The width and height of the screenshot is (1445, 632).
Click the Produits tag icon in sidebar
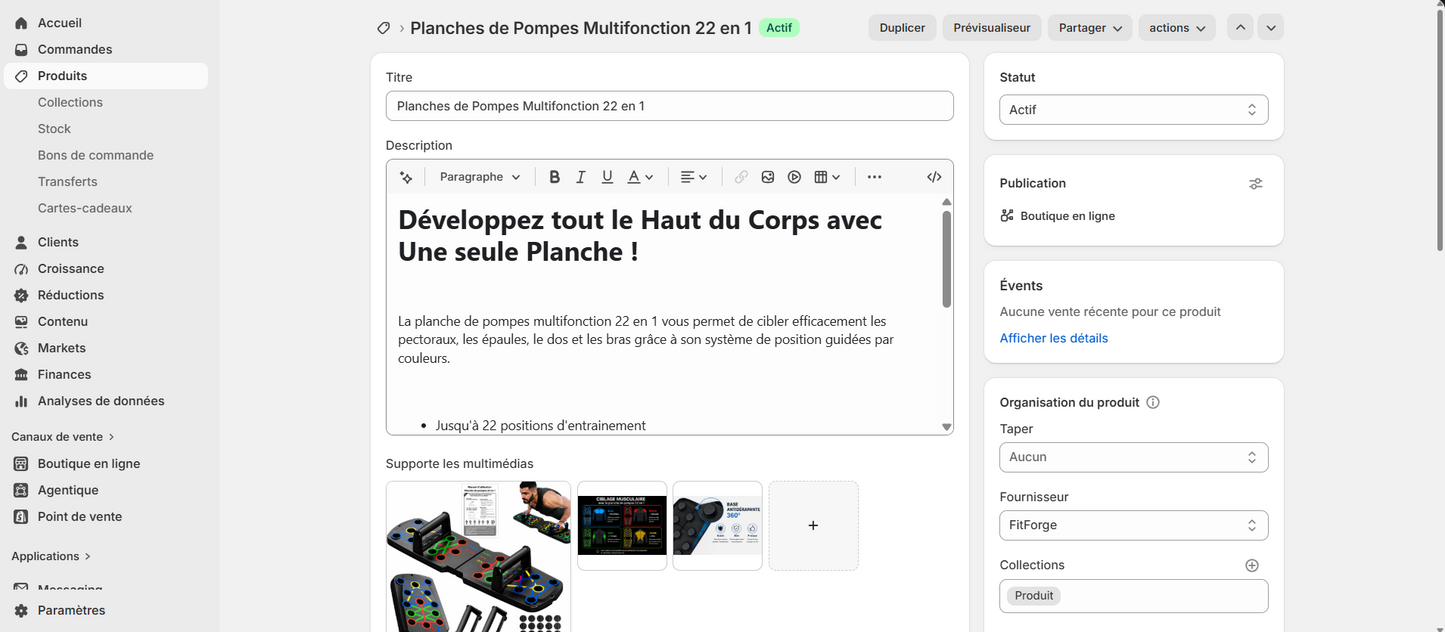point(21,76)
